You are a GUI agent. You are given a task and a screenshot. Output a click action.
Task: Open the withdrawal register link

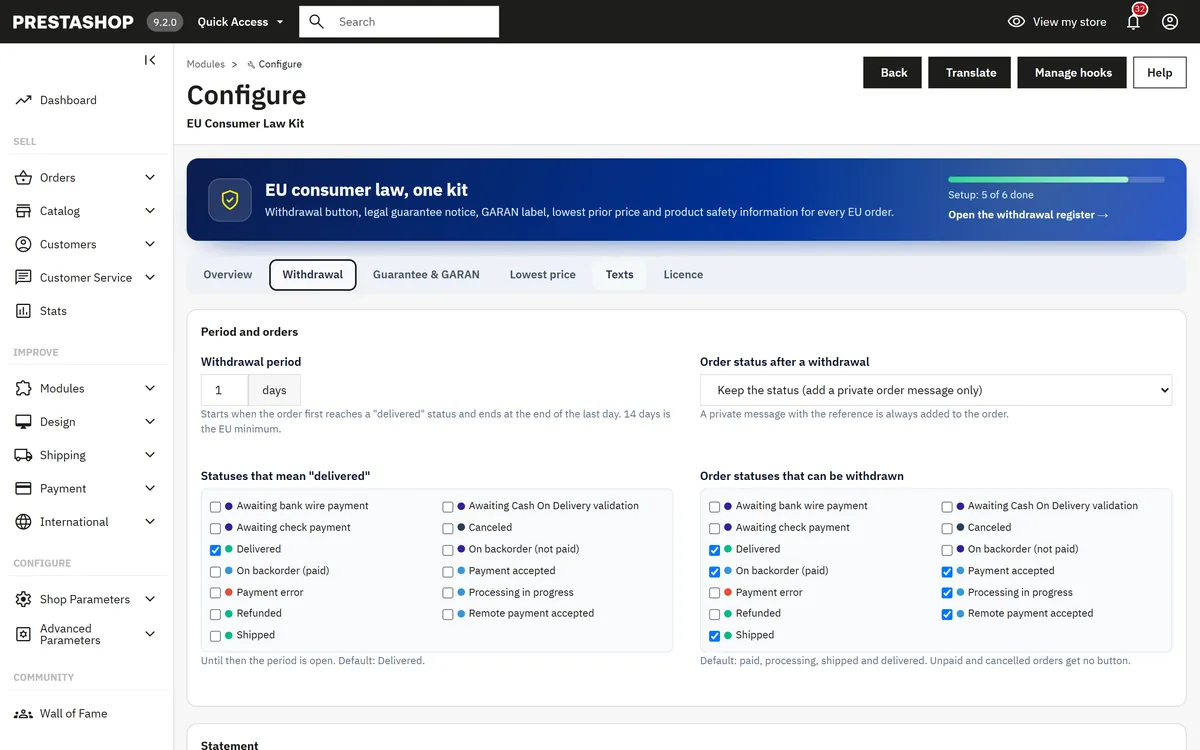pos(1028,215)
